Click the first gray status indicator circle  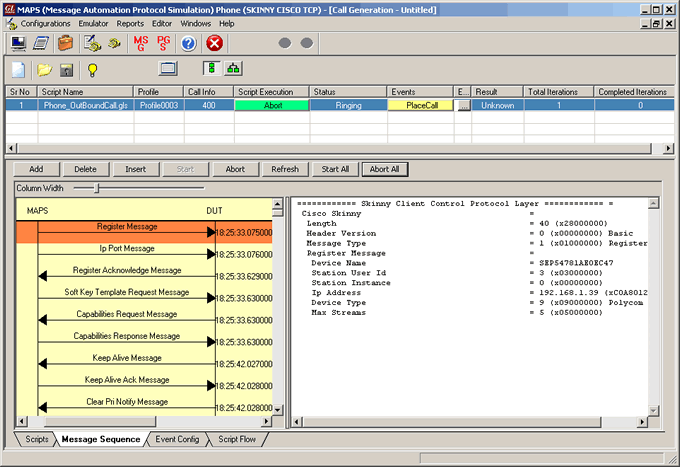click(x=285, y=43)
